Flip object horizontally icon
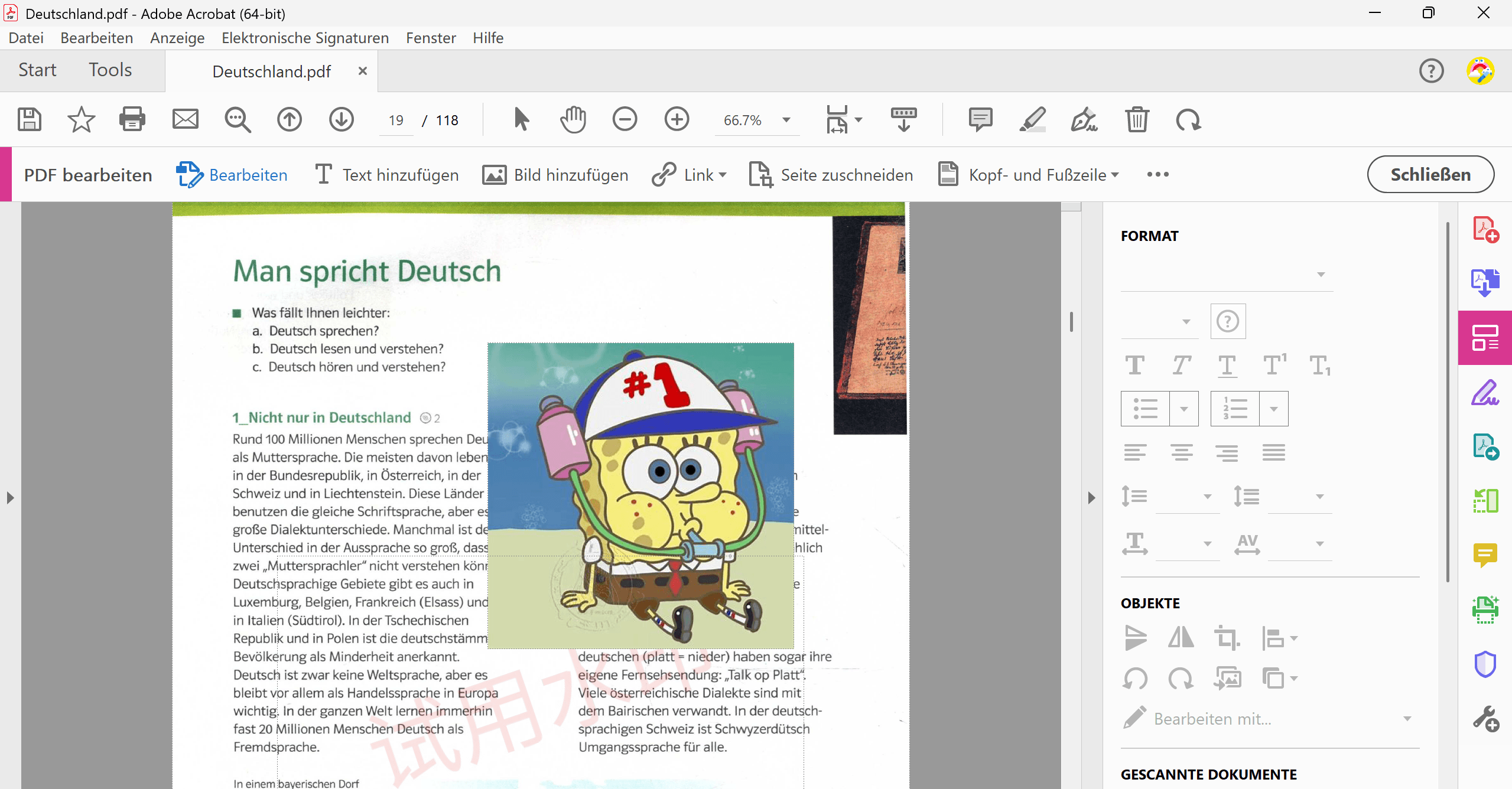The image size is (1512, 789). pyautogui.click(x=1181, y=638)
